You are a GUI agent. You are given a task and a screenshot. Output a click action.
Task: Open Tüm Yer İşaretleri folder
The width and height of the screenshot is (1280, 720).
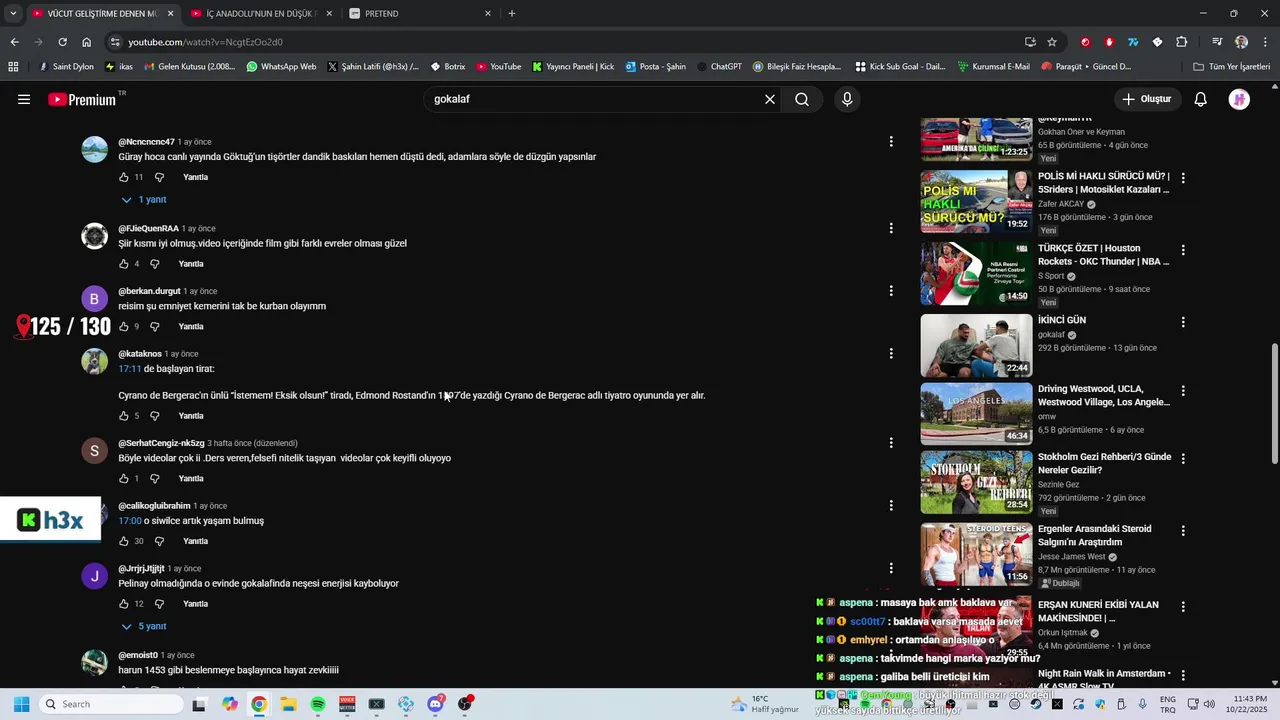[x=1231, y=67]
